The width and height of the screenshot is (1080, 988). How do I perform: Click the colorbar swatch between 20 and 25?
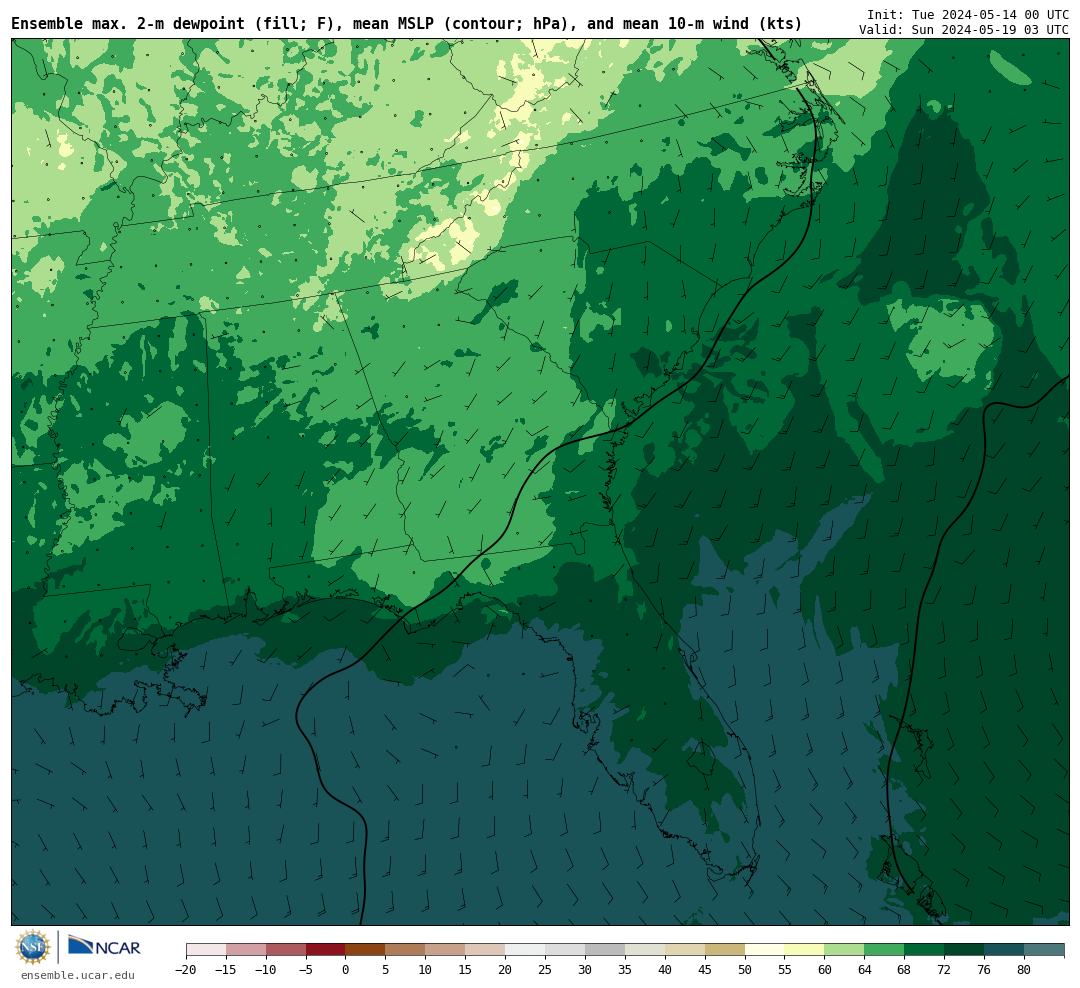point(526,950)
